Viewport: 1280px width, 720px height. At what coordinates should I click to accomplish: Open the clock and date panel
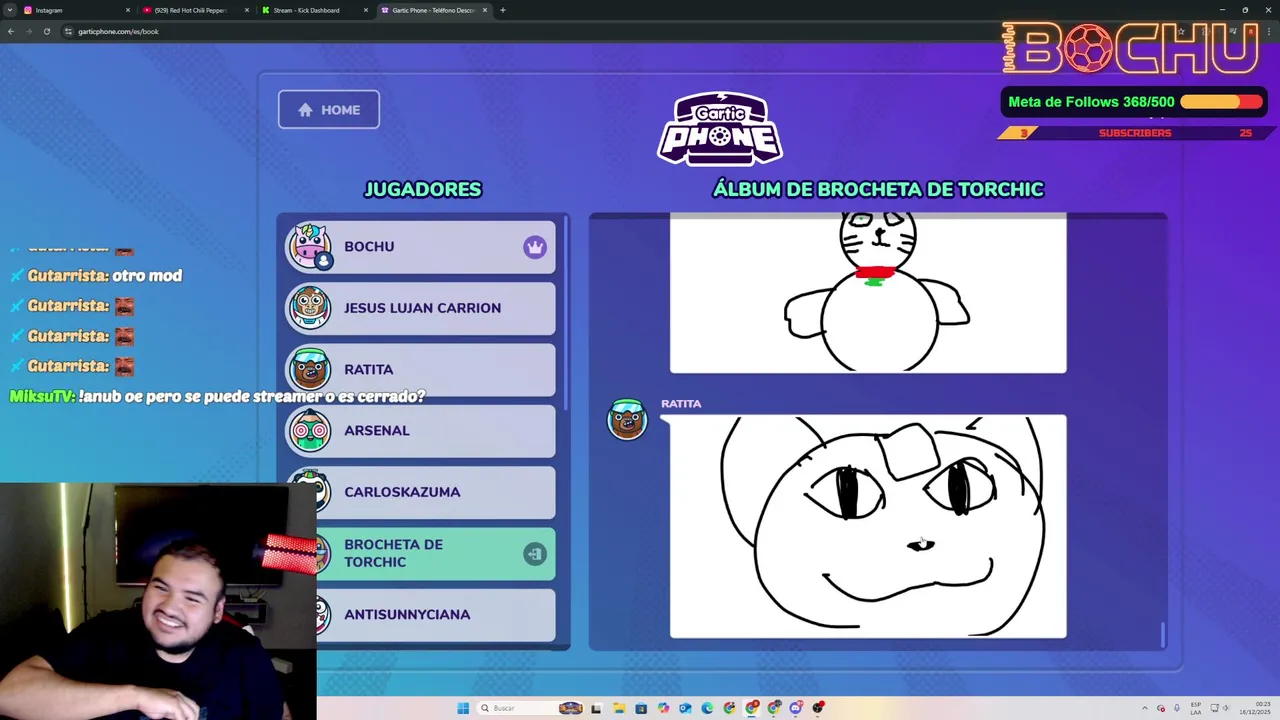1255,709
